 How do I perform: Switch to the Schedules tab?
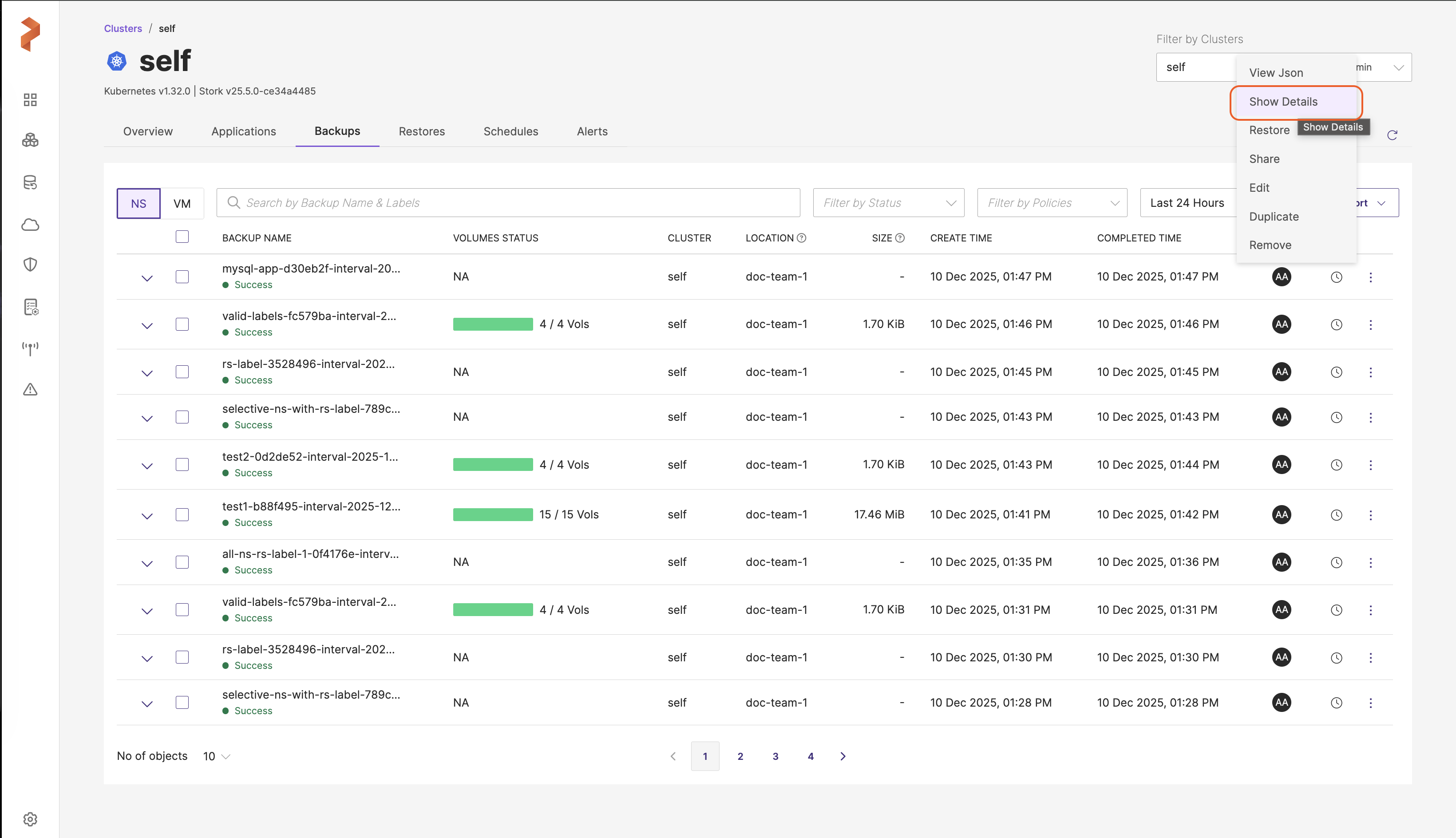click(x=510, y=131)
